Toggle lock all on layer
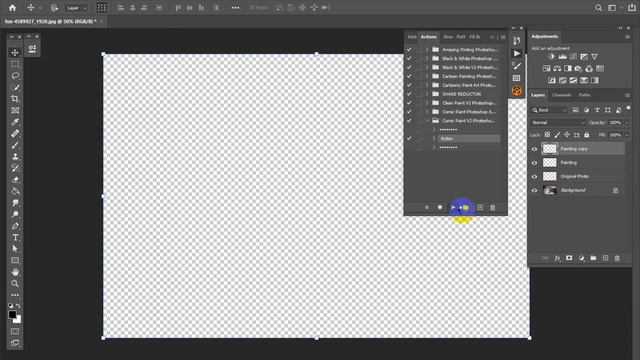This screenshot has width=640, height=360. (587, 135)
